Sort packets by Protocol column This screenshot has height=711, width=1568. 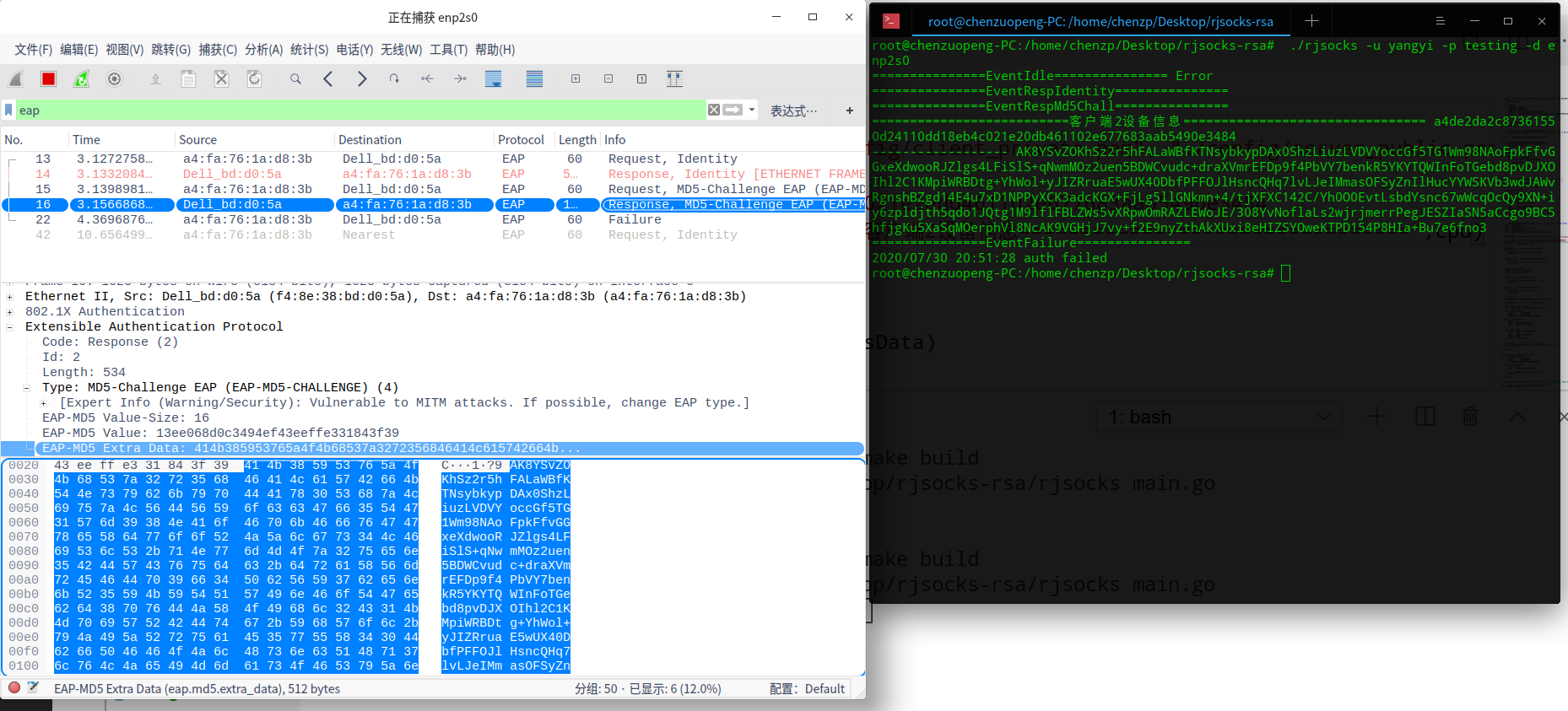coord(524,139)
